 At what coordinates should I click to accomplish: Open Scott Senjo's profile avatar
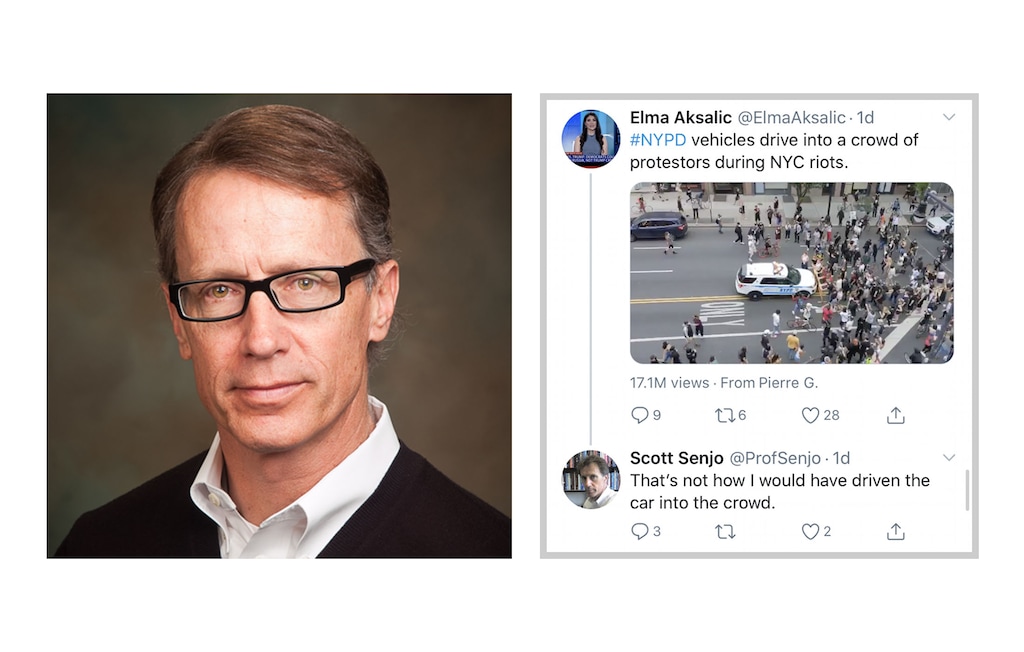pyautogui.click(x=590, y=480)
